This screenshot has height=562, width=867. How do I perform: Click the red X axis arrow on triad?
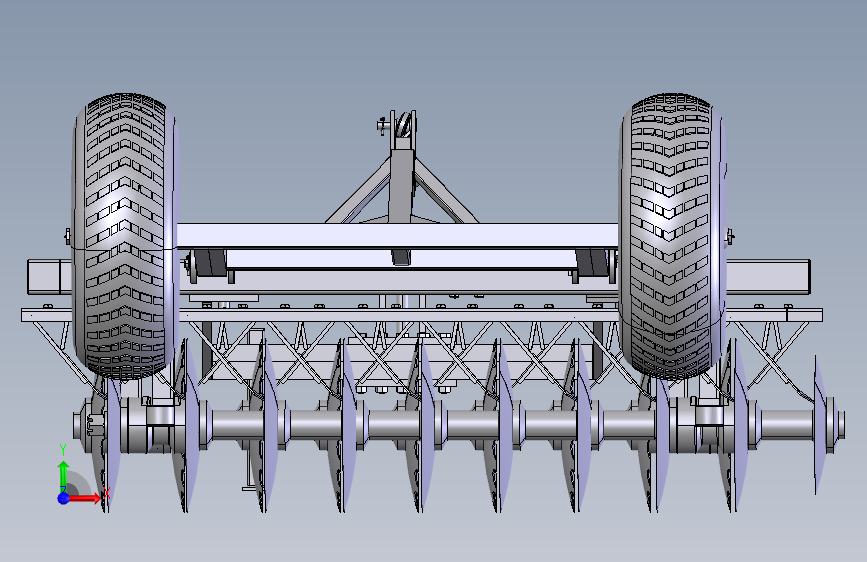pyautogui.click(x=86, y=498)
